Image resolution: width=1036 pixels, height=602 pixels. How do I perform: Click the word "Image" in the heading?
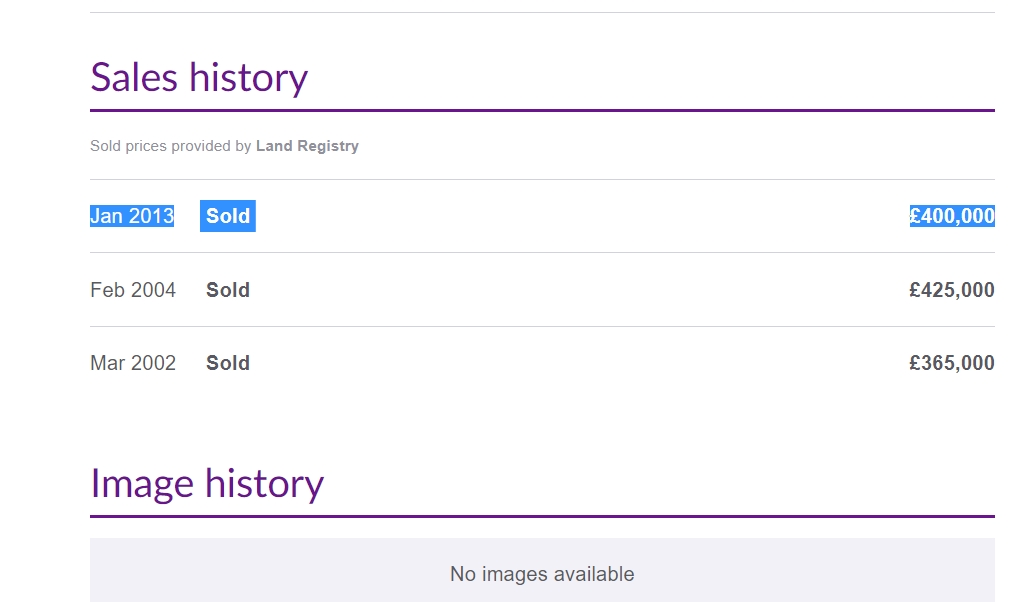coord(141,484)
